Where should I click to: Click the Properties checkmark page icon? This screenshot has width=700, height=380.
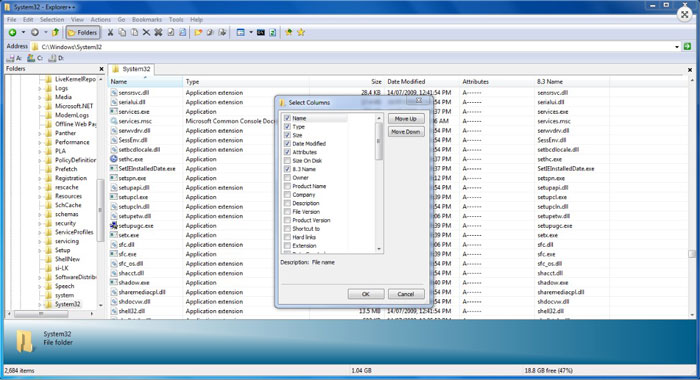tap(171, 32)
